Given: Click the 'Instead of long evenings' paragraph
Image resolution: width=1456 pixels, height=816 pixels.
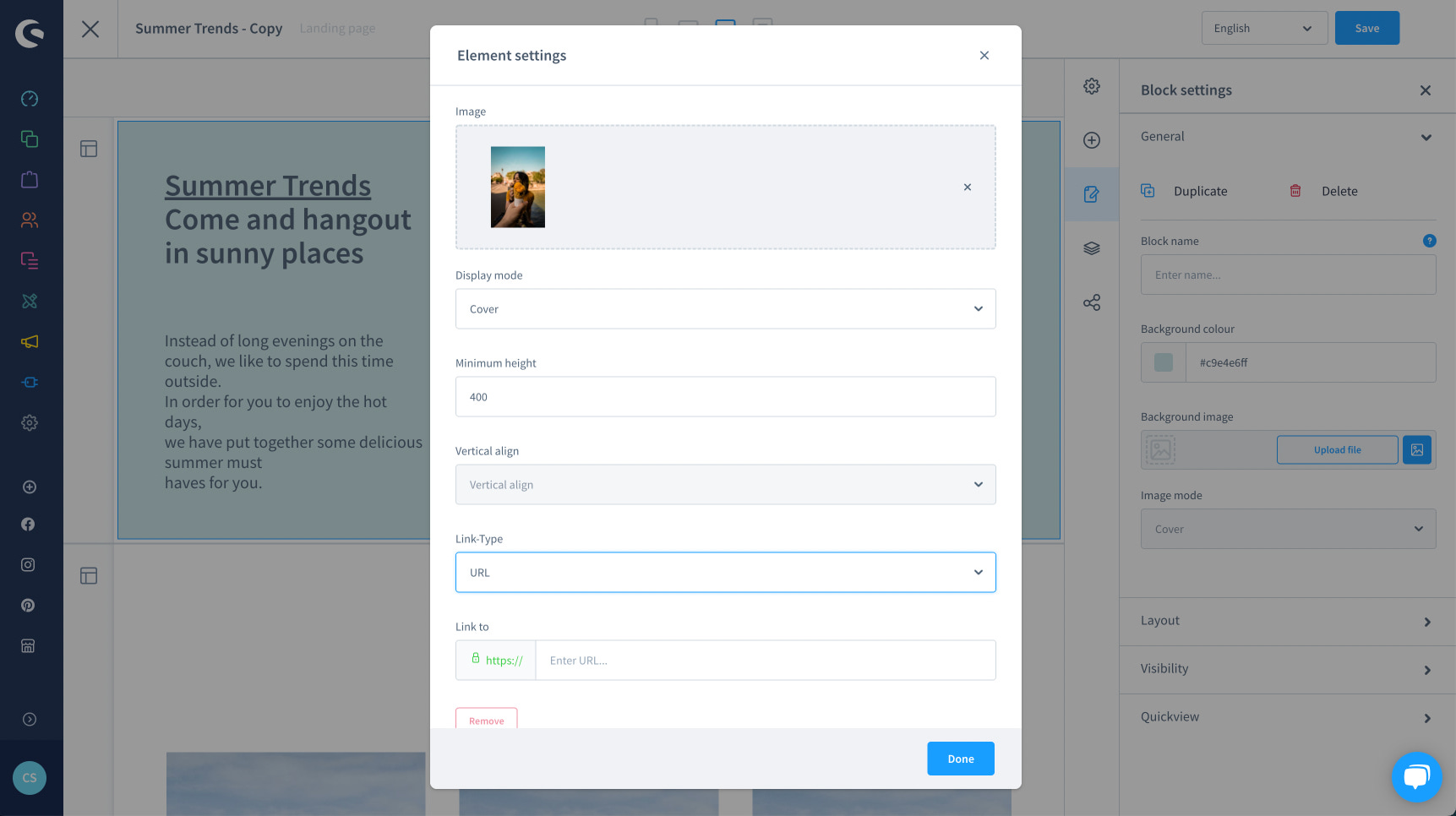Looking at the screenshot, I should [293, 412].
